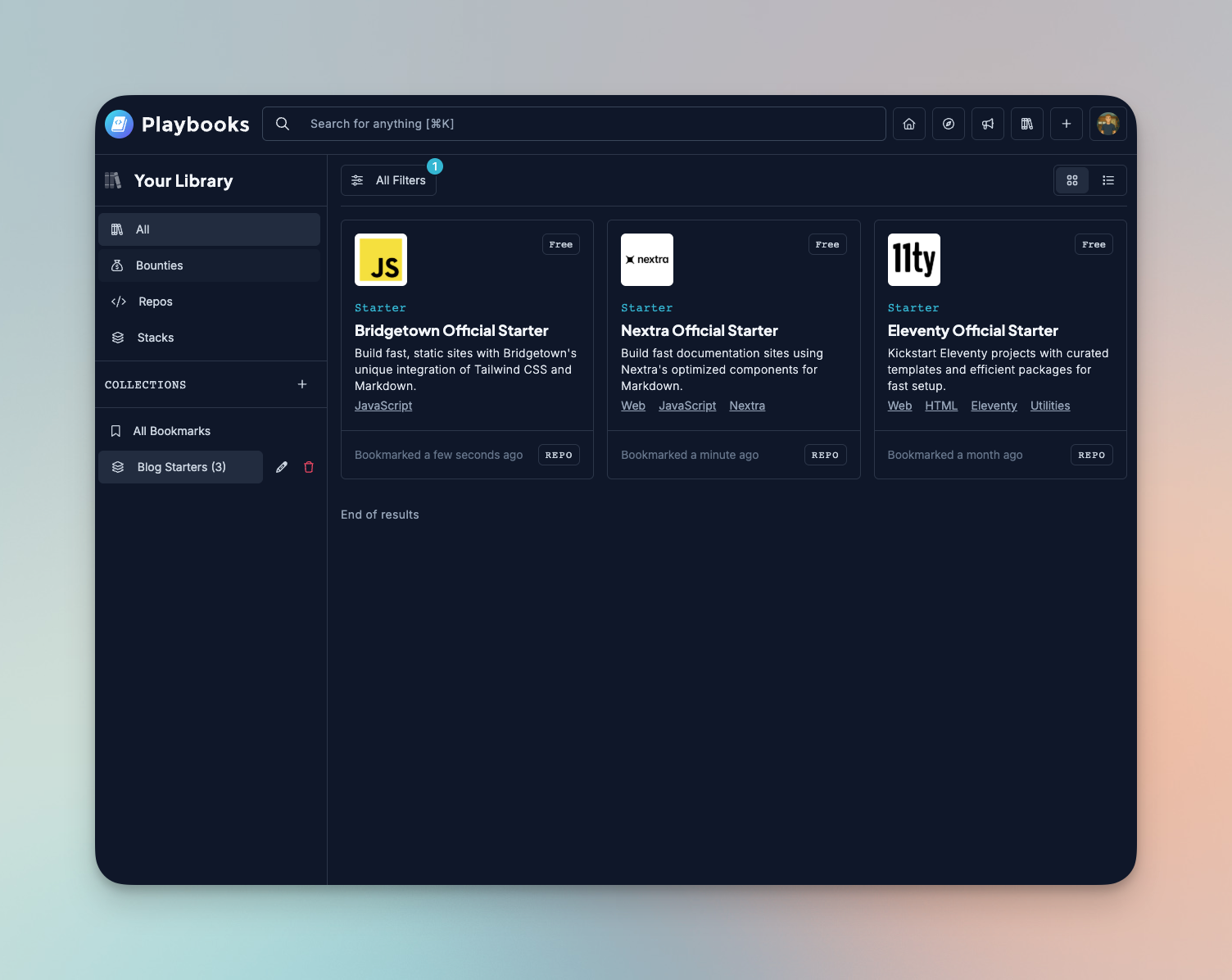
Task: Open the Home icon button
Action: (909, 124)
